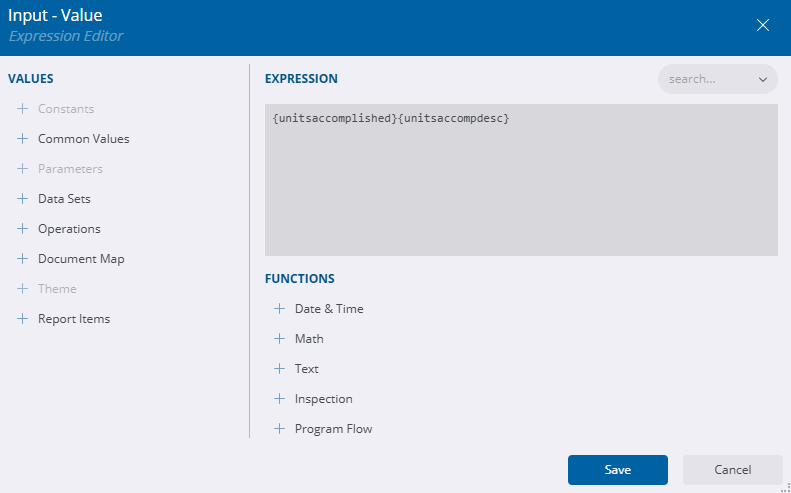Select the Data Sets tree label

pos(64,199)
